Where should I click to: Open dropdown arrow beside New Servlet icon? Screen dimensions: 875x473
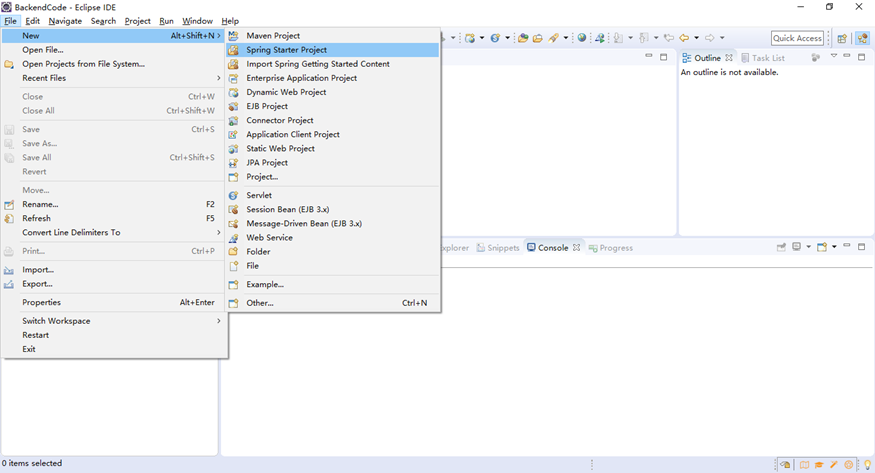coord(507,38)
